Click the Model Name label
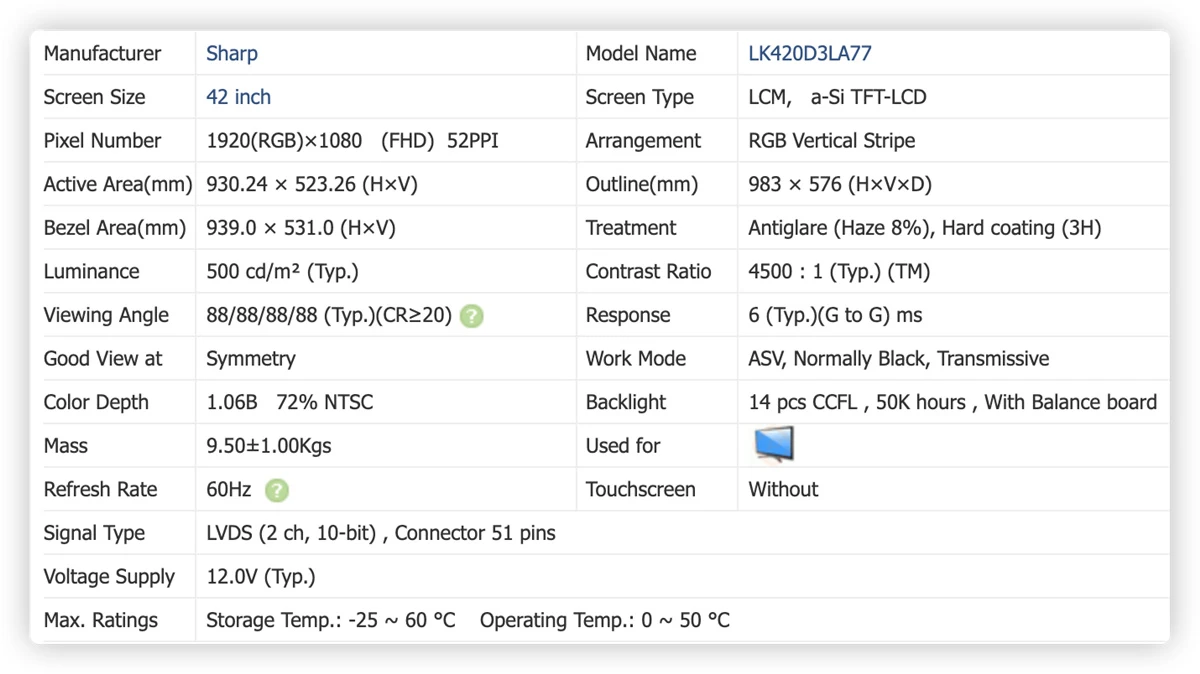1200x674 pixels. pyautogui.click(x=641, y=54)
